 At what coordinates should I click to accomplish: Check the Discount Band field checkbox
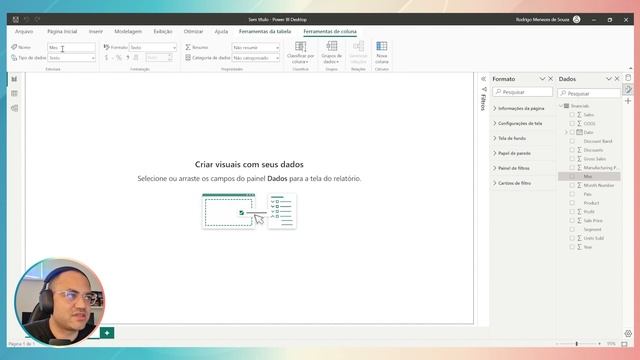pyautogui.click(x=572, y=141)
